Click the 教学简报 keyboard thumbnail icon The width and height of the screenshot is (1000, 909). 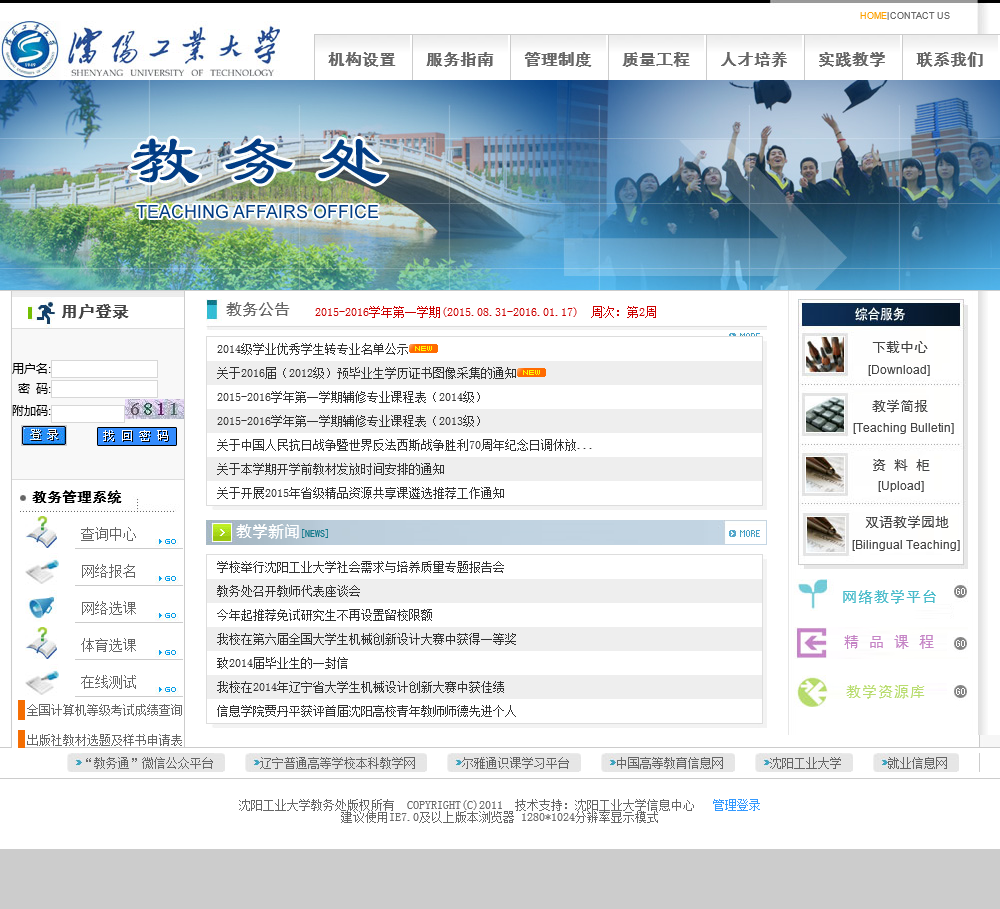tap(825, 415)
